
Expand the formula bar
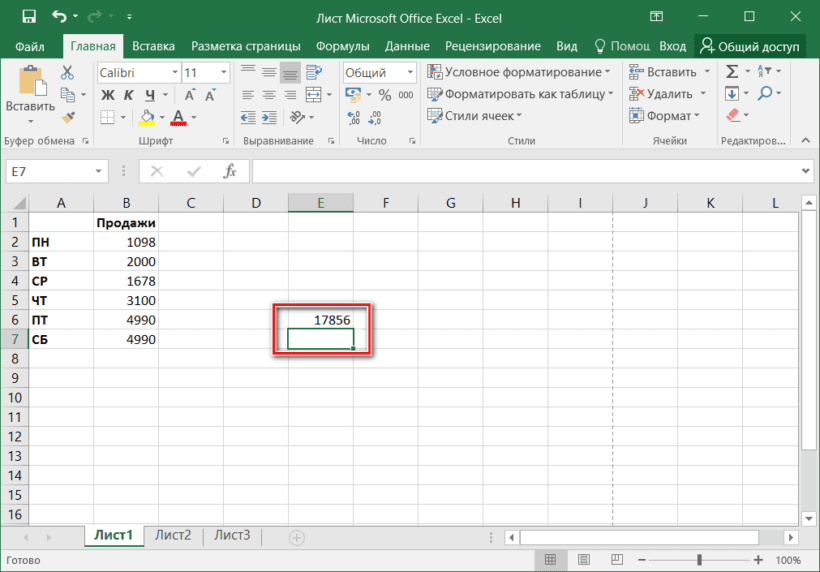tap(805, 171)
